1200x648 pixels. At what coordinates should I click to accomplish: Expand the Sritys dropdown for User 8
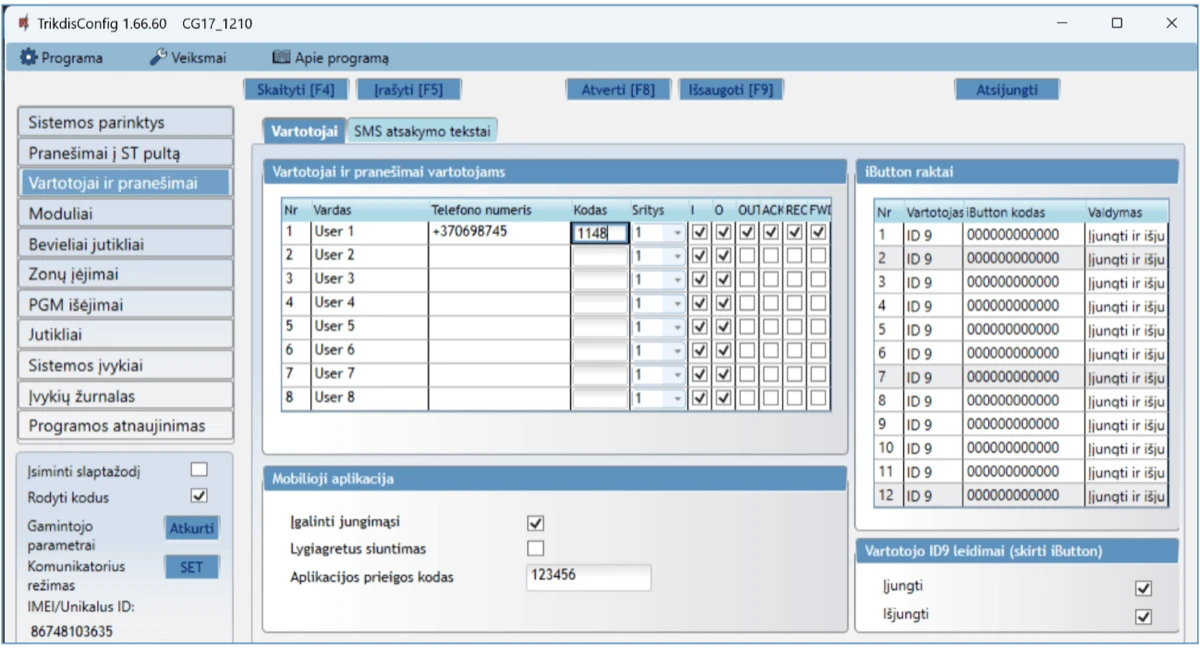(x=677, y=398)
